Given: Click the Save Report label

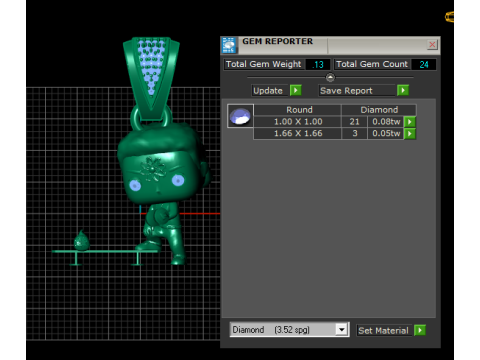Looking at the screenshot, I should (x=346, y=91).
